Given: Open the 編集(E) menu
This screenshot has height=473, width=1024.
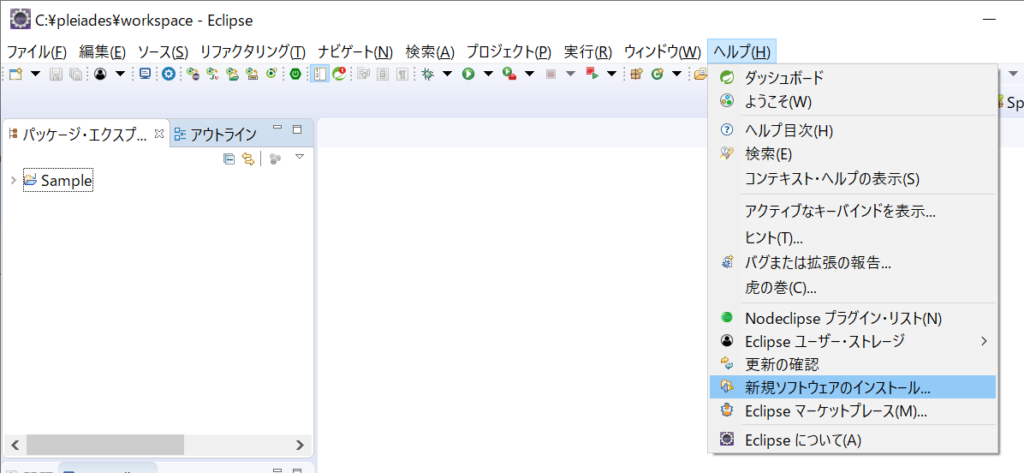Looking at the screenshot, I should coord(103,51).
